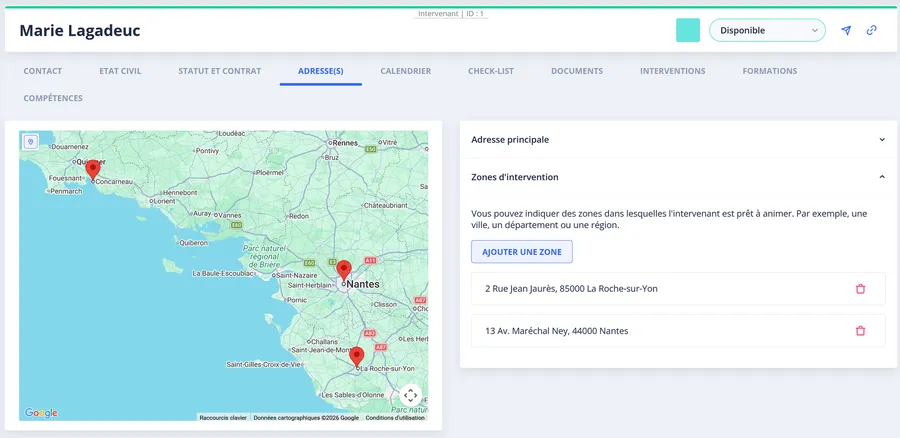Click Saint-Gilles-Croix-de-Vie map label
The image size is (900, 438).
click(261, 364)
